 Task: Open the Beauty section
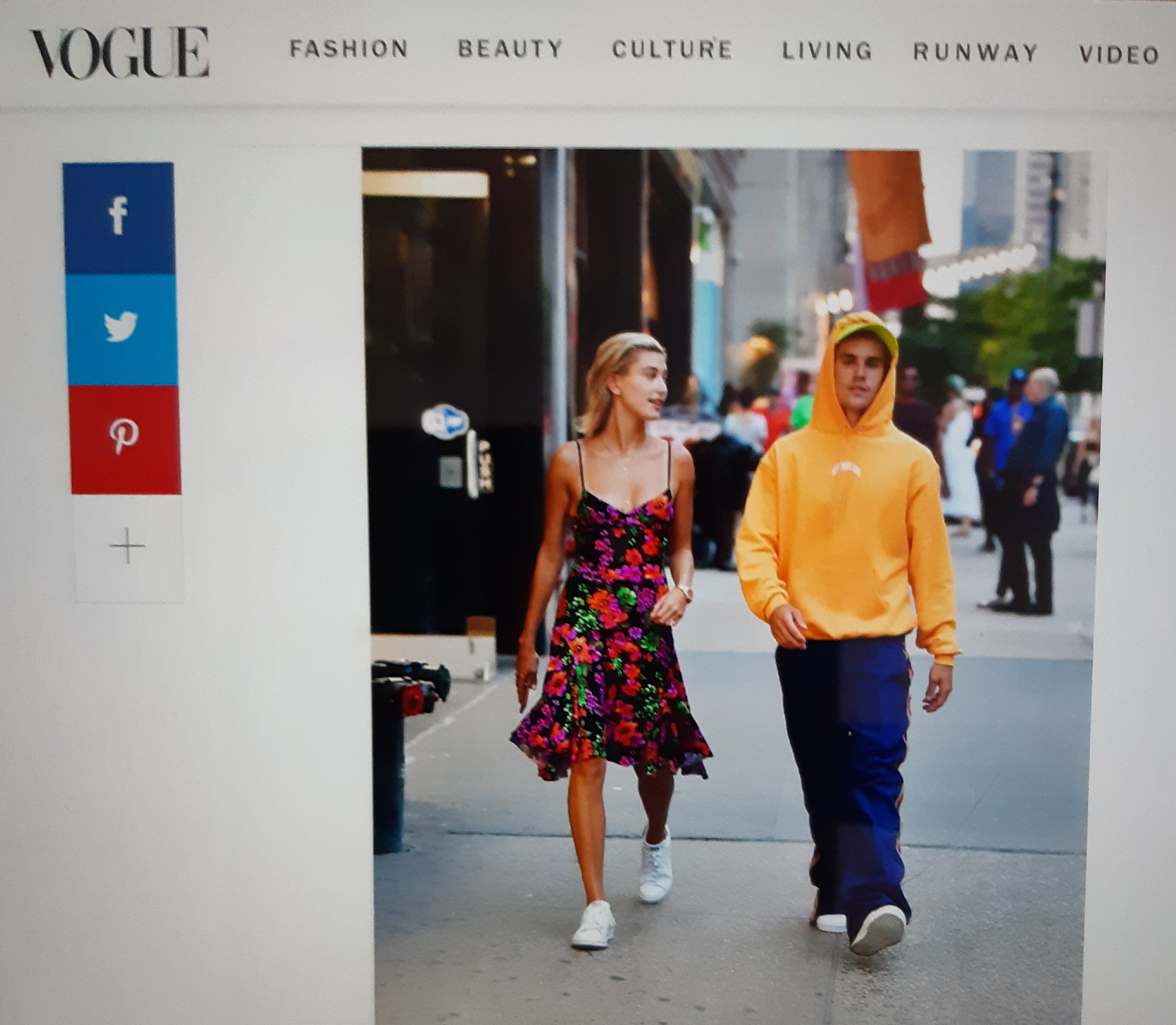[510, 50]
